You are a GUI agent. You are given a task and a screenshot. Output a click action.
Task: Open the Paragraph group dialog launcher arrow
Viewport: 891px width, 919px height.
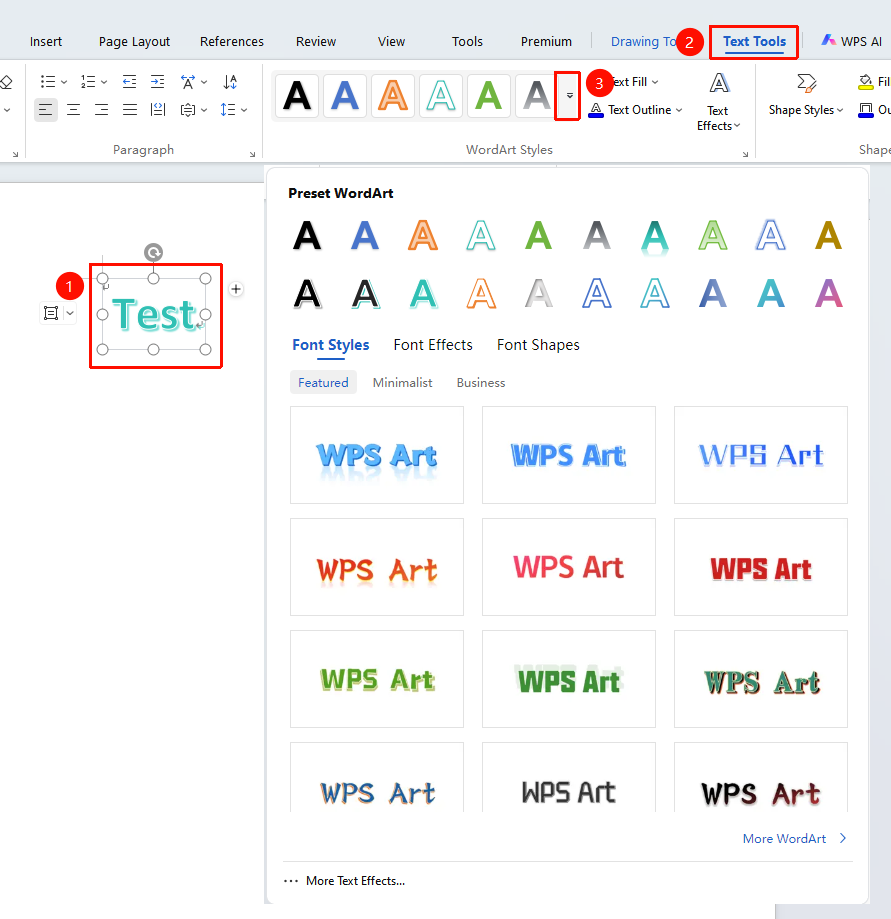click(253, 154)
